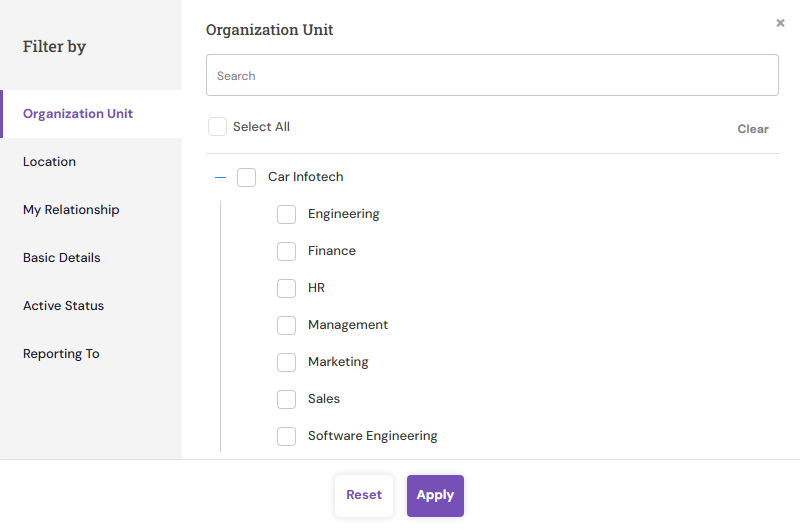The image size is (800, 530).
Task: Check the Marketing checkbox
Action: coord(286,362)
